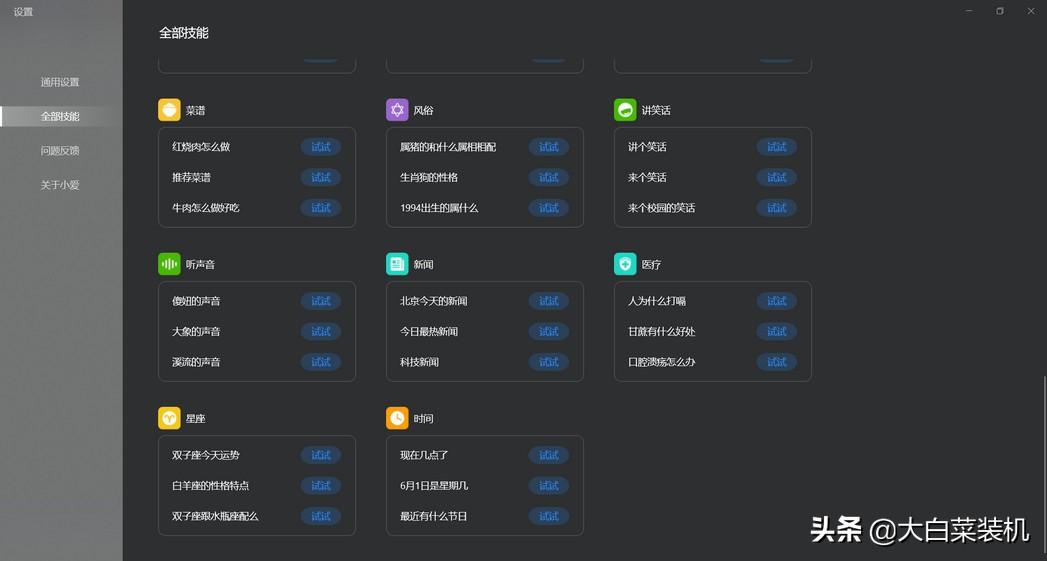This screenshot has width=1047, height=561.
Task: Click the yellow 星座 zodiac icon
Action: coord(169,418)
